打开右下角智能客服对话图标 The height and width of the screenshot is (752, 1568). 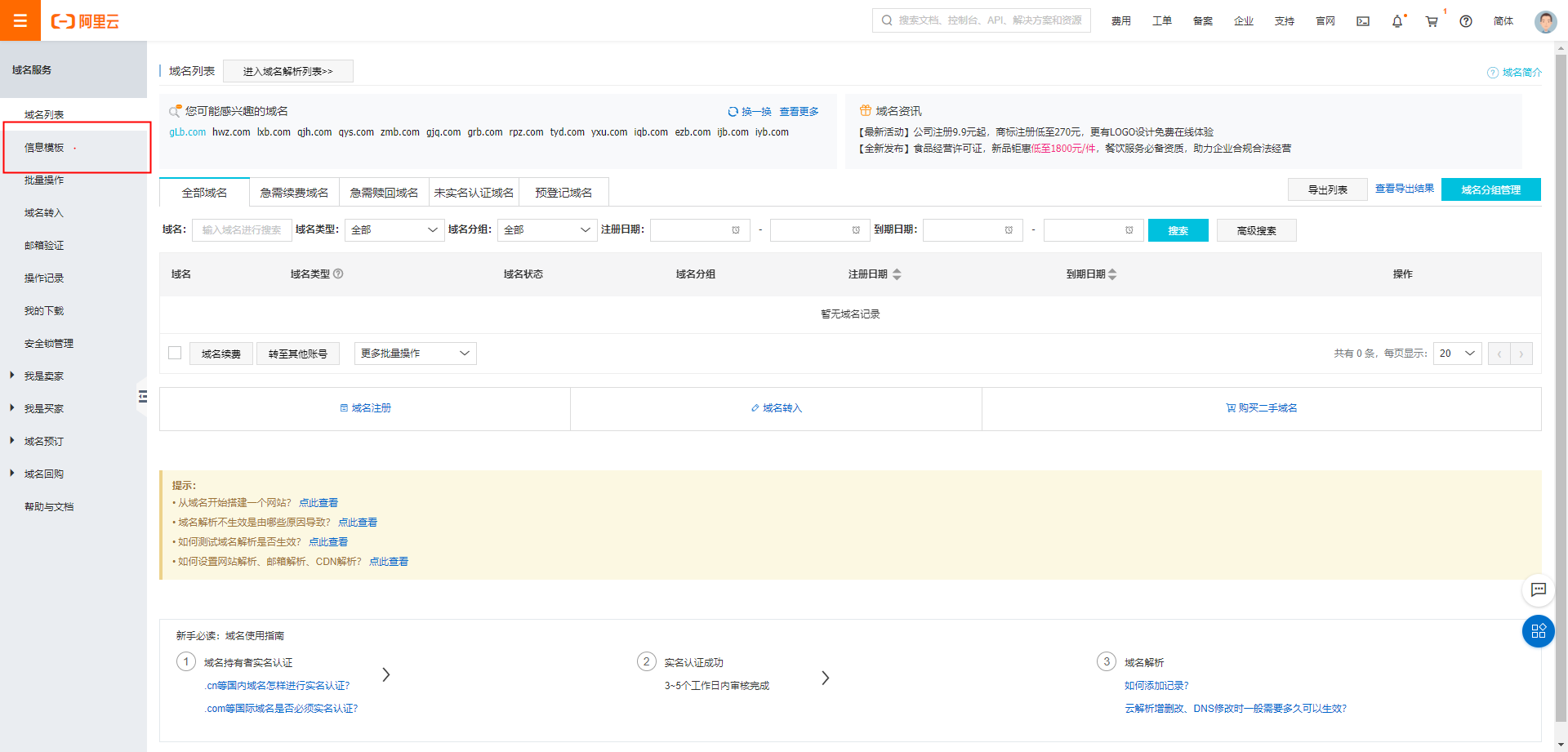click(x=1539, y=590)
